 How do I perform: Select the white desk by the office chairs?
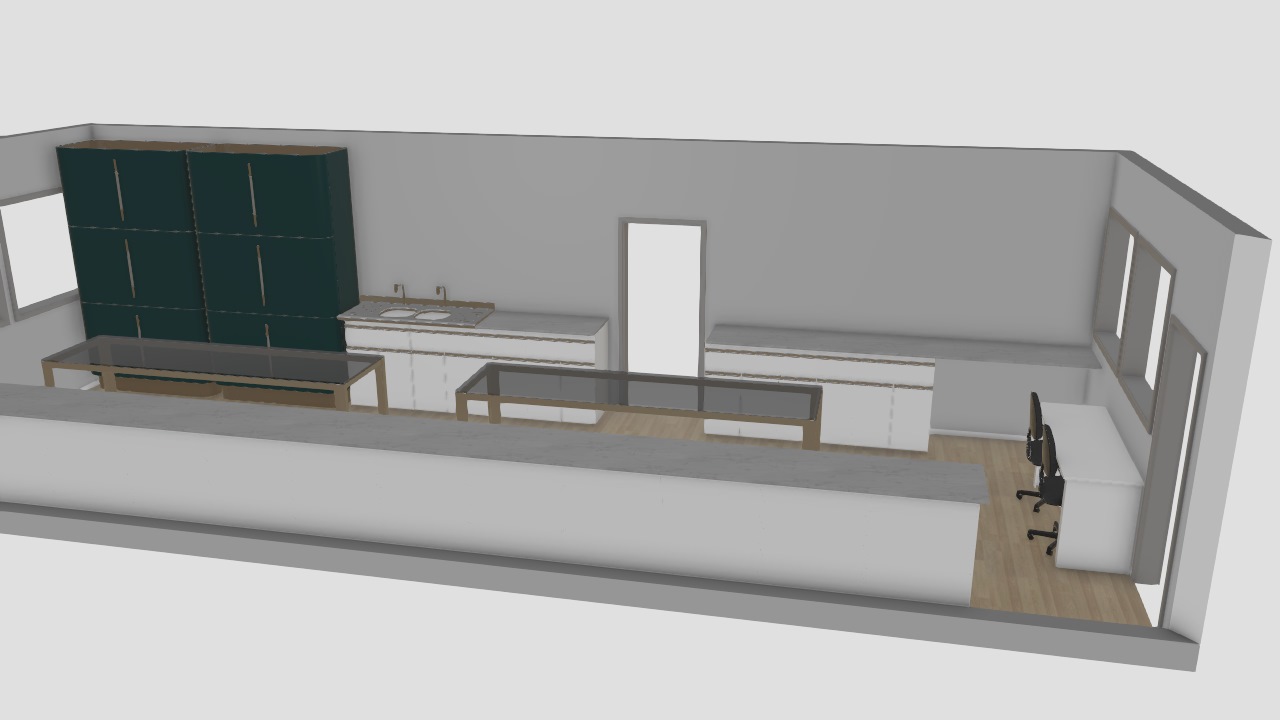[x=1095, y=486]
